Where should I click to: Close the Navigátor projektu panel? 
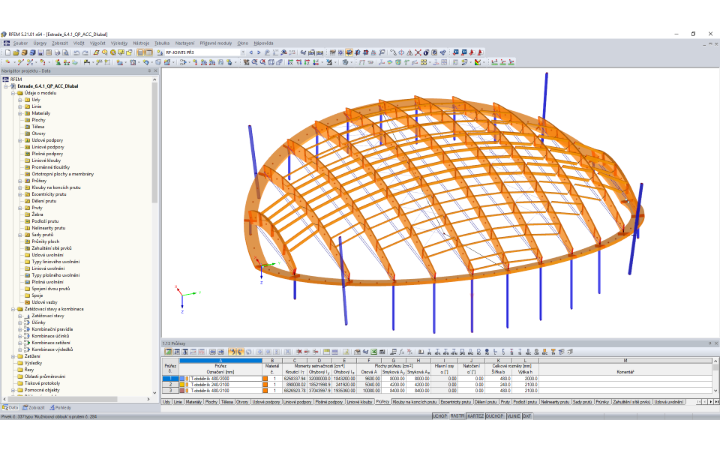(156, 71)
